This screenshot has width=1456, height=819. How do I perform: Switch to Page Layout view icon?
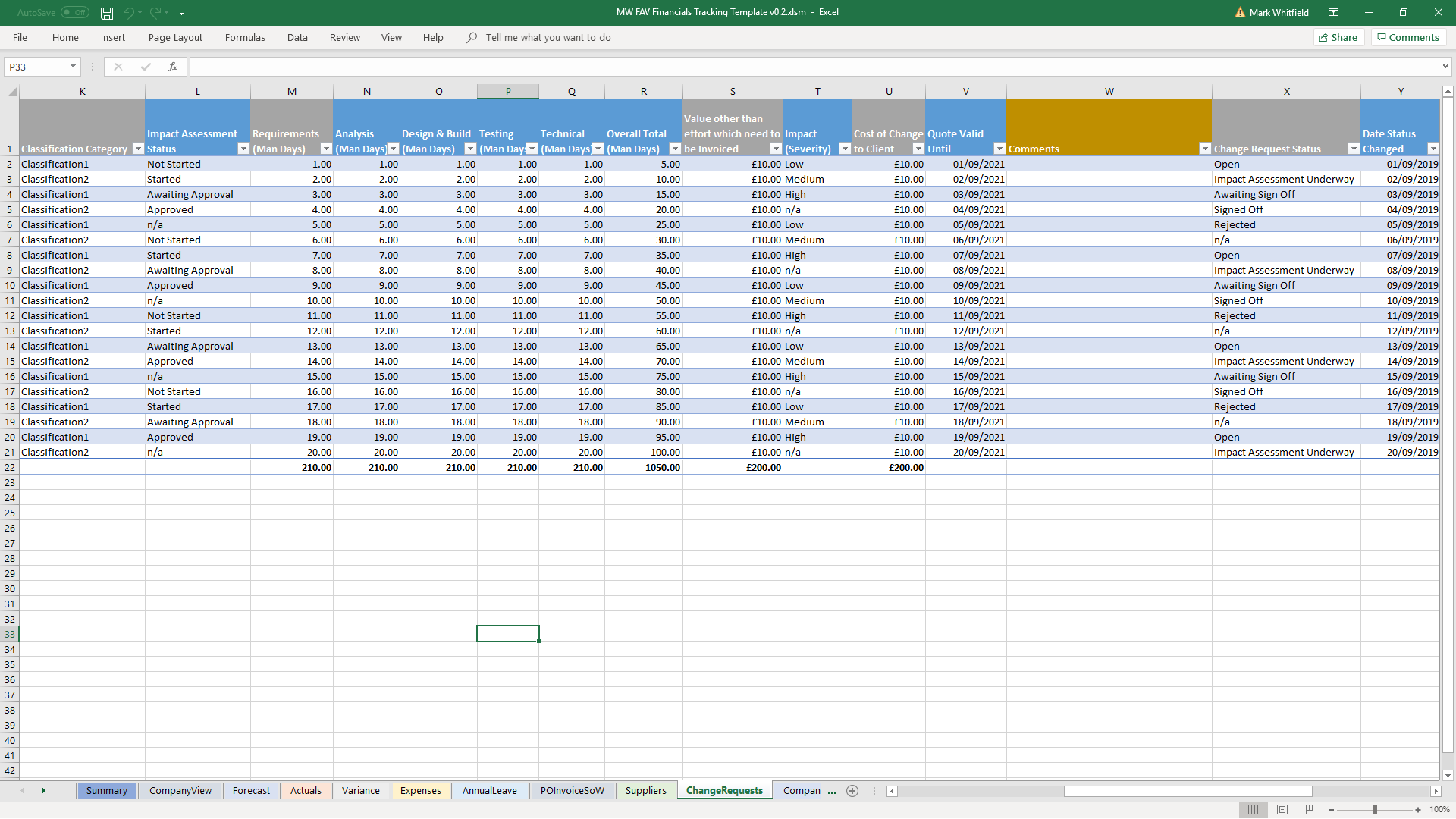tap(1282, 810)
